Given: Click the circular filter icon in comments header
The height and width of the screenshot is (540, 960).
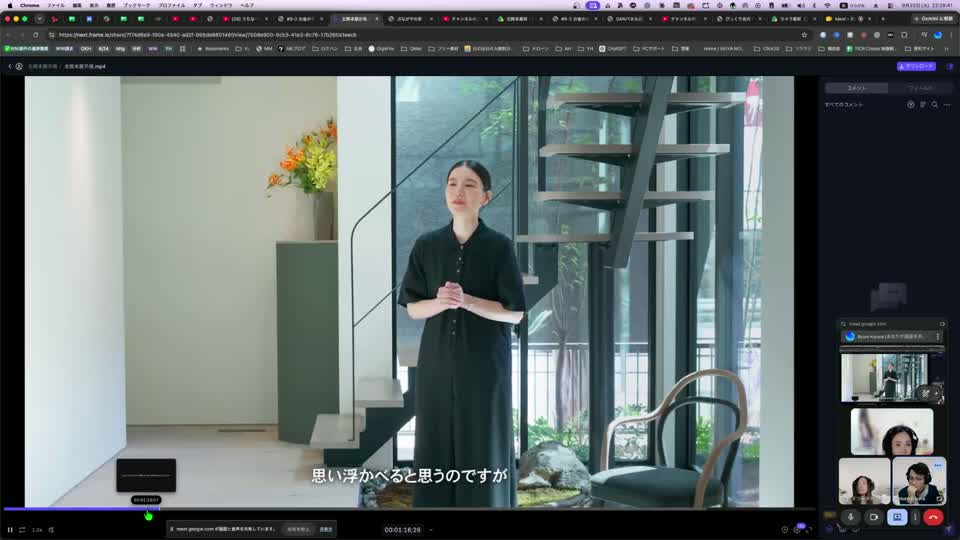Looking at the screenshot, I should point(911,105).
